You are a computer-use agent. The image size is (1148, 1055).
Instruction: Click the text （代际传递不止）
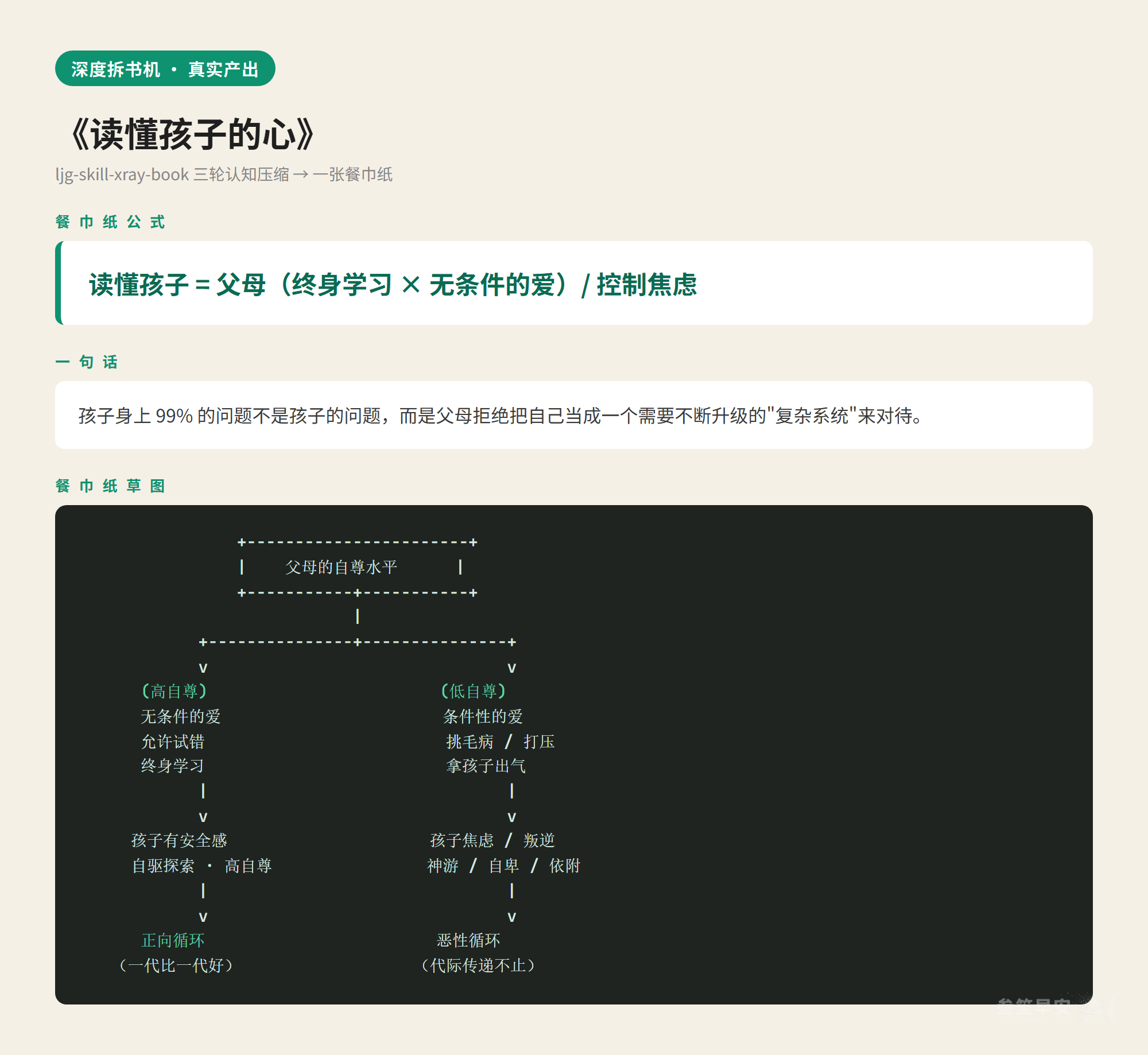[478, 965]
